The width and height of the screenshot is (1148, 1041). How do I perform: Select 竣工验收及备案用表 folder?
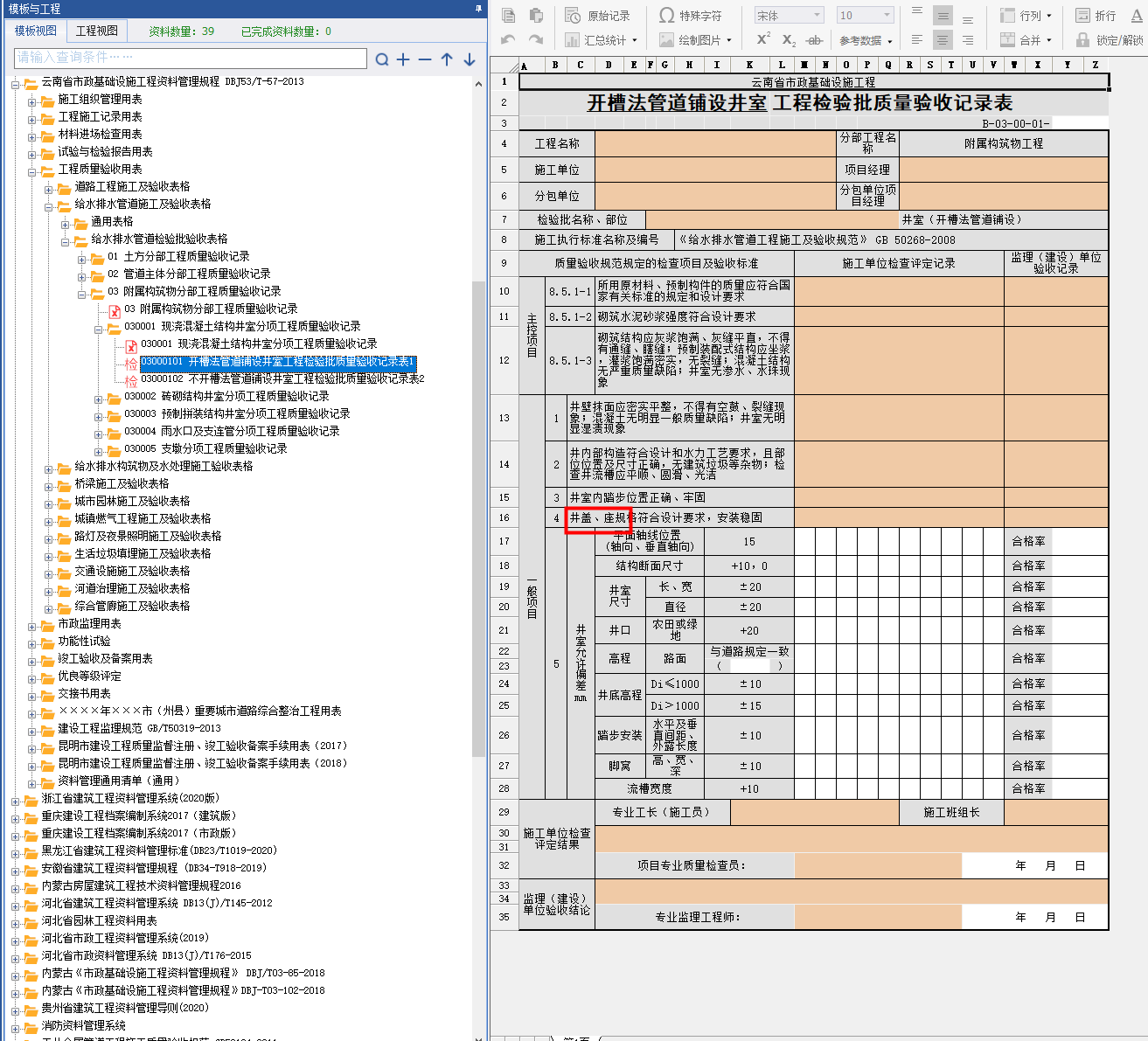pyautogui.click(x=105, y=658)
